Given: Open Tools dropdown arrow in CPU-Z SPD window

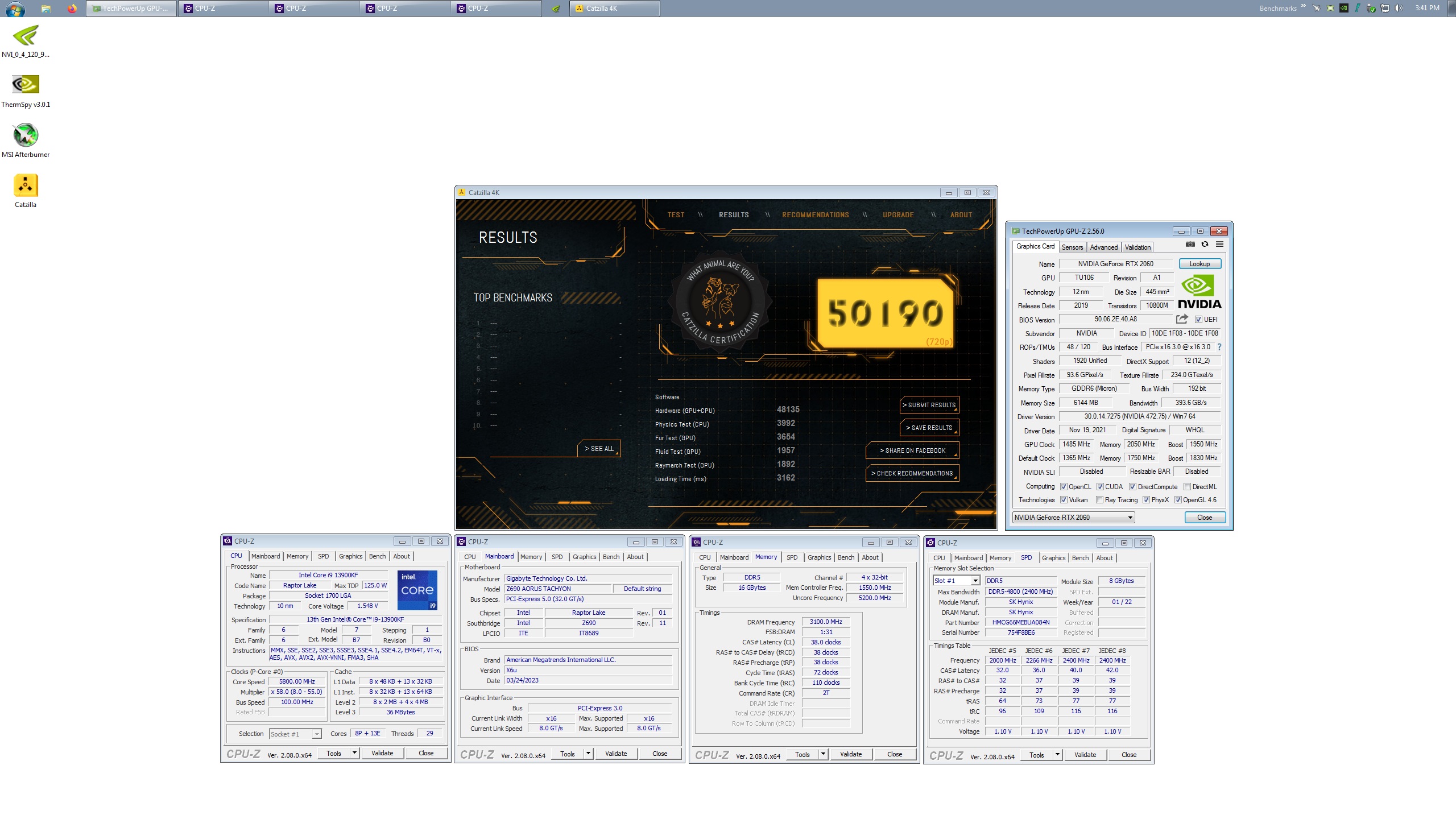Looking at the screenshot, I should (x=1057, y=755).
